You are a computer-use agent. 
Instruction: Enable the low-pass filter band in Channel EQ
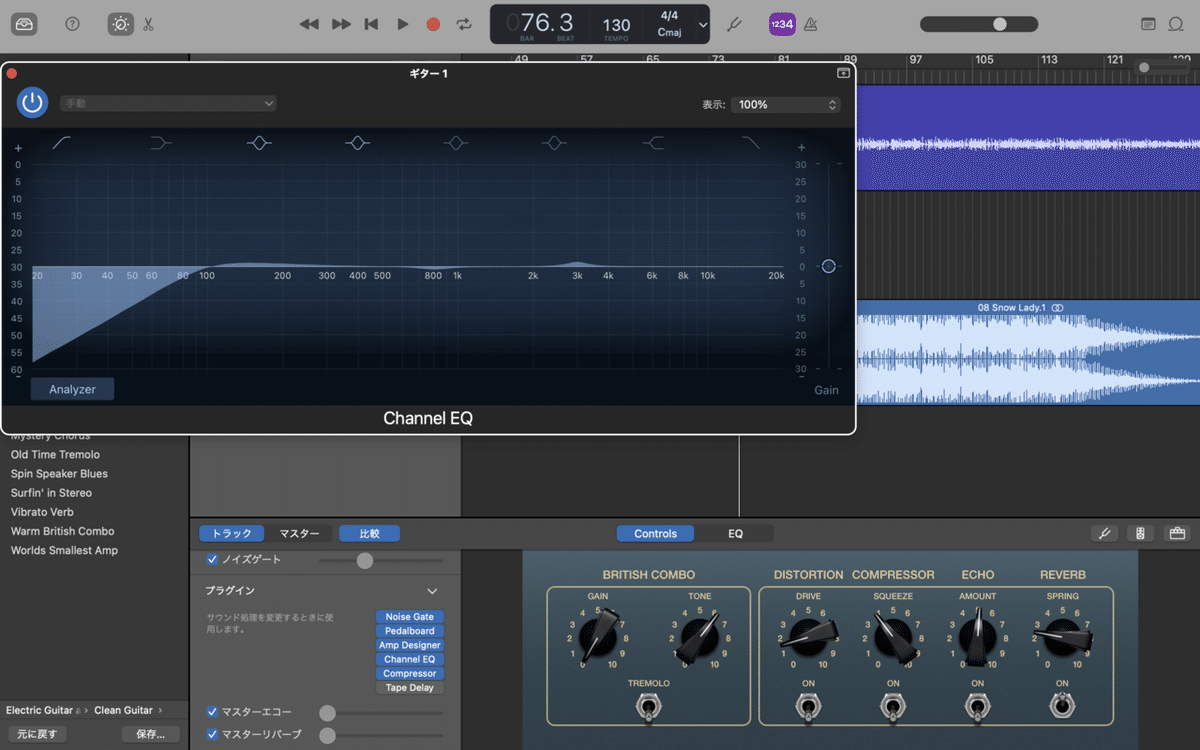pos(751,143)
